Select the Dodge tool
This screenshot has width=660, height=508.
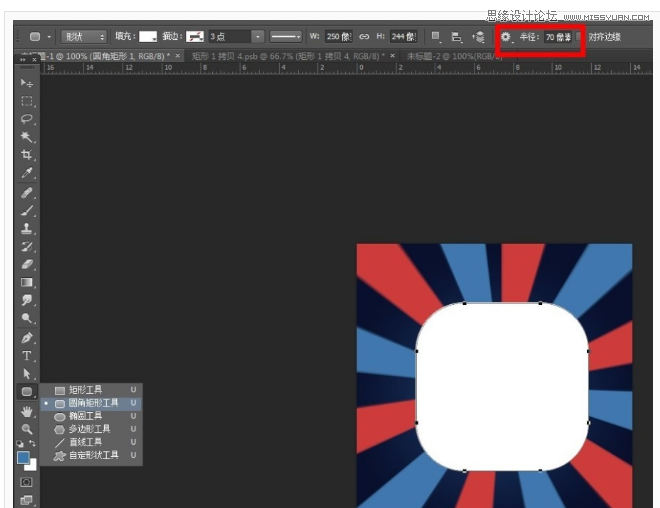[27, 318]
